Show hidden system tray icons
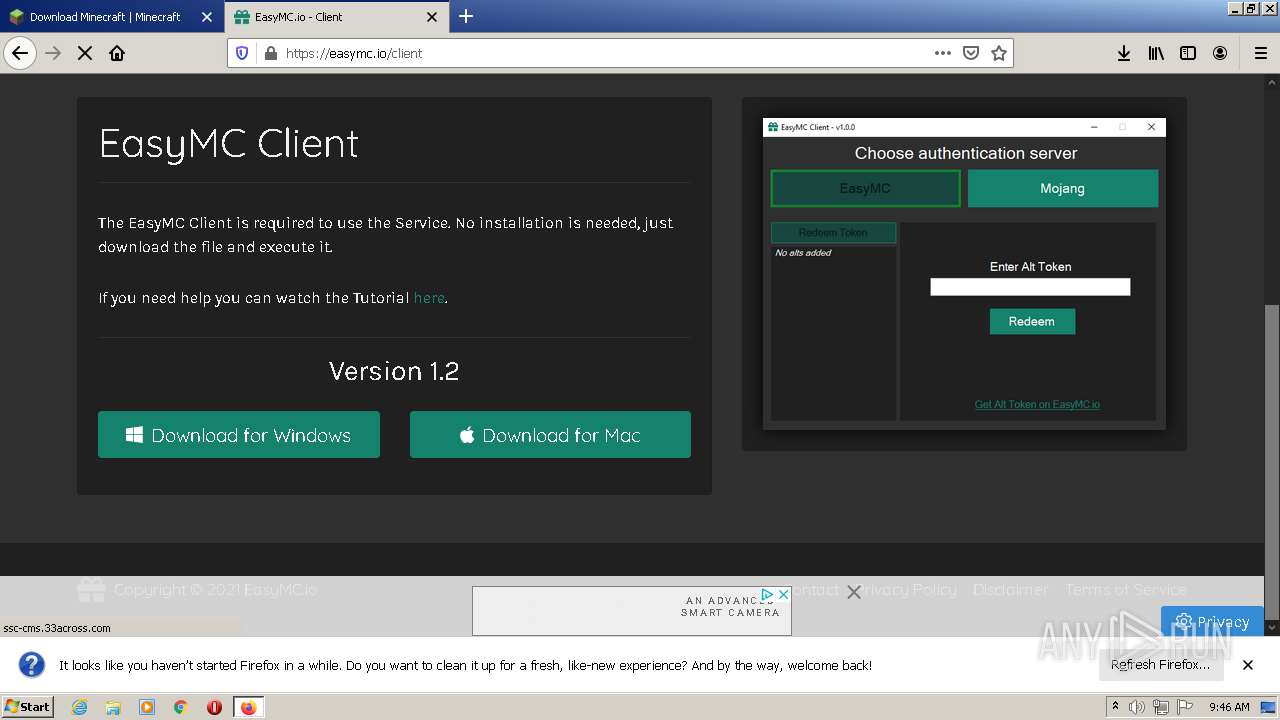1280x720 pixels. point(1116,707)
